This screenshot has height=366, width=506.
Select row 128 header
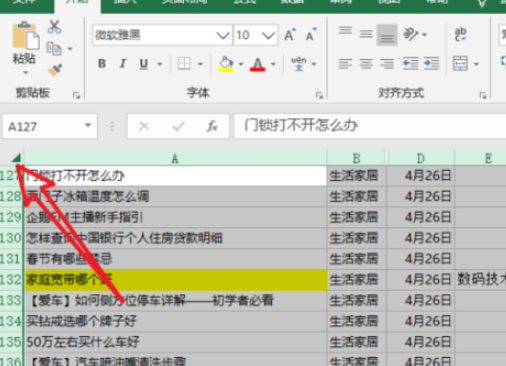pyautogui.click(x=11, y=197)
